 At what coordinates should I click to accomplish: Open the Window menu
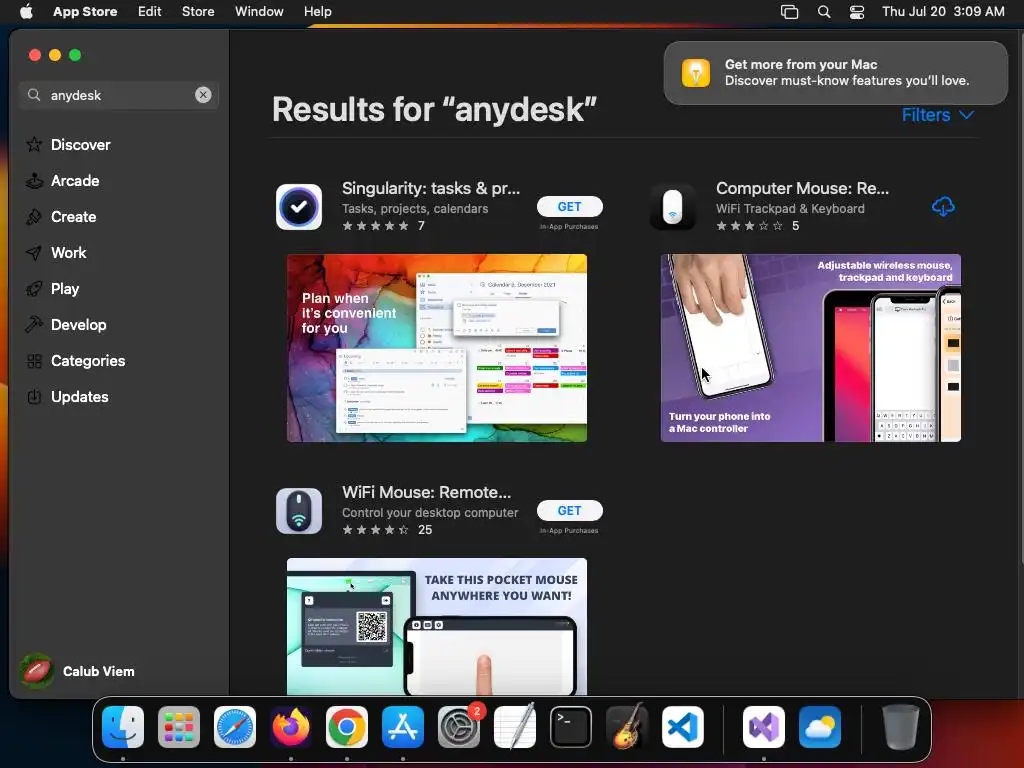(x=259, y=11)
